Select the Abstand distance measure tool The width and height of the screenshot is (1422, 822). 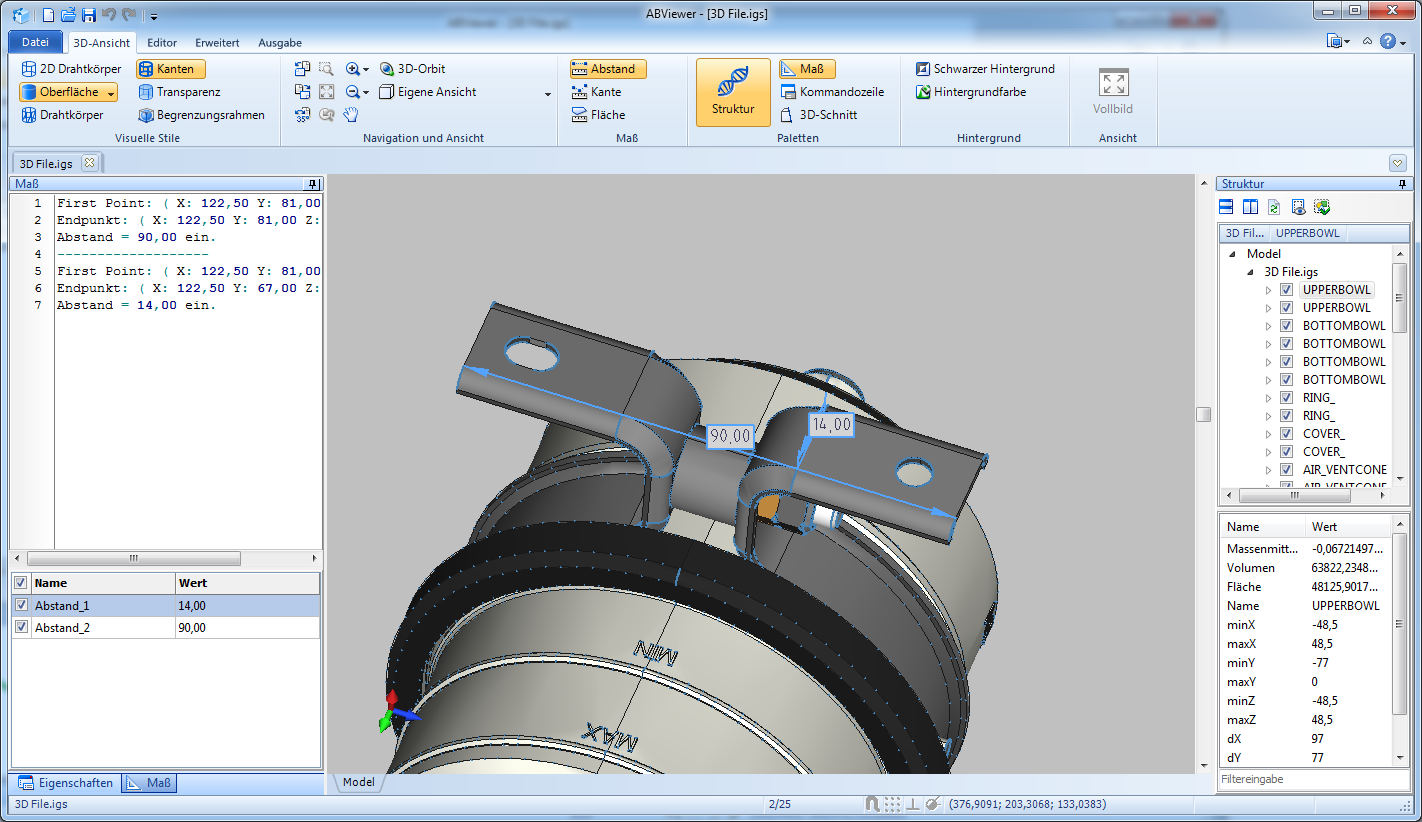click(x=608, y=69)
